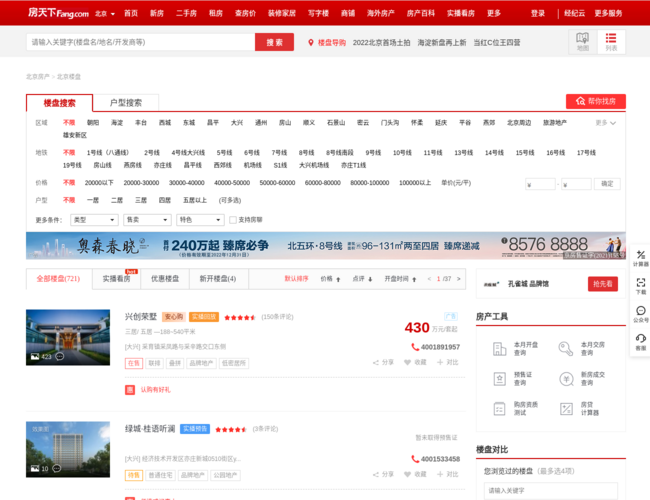Sort listings by 开盘时间

pyautogui.click(x=400, y=279)
